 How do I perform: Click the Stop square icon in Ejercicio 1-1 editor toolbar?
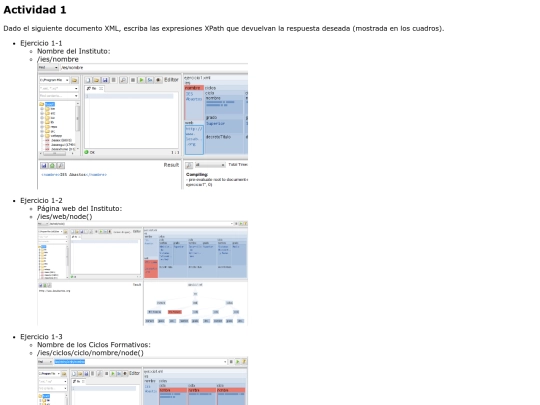tap(133, 80)
